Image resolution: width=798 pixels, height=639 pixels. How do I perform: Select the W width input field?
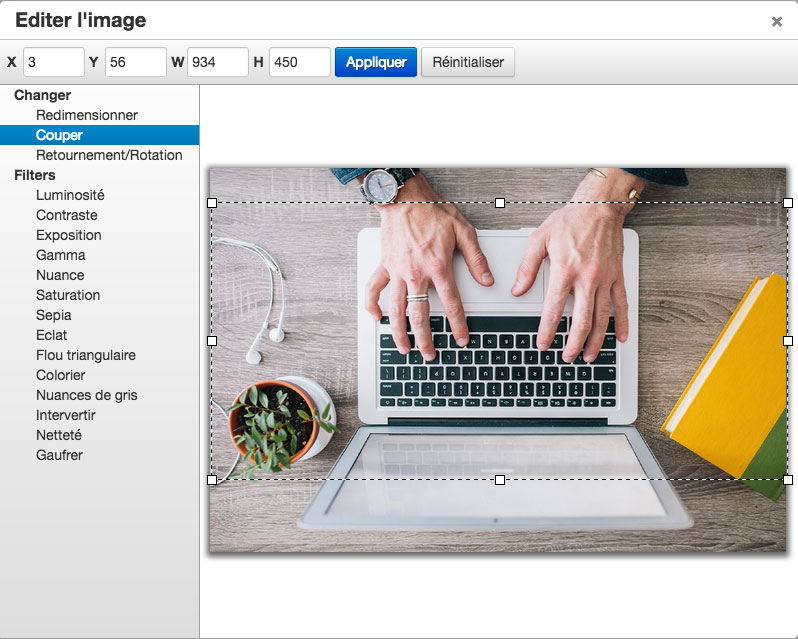pyautogui.click(x=217, y=62)
